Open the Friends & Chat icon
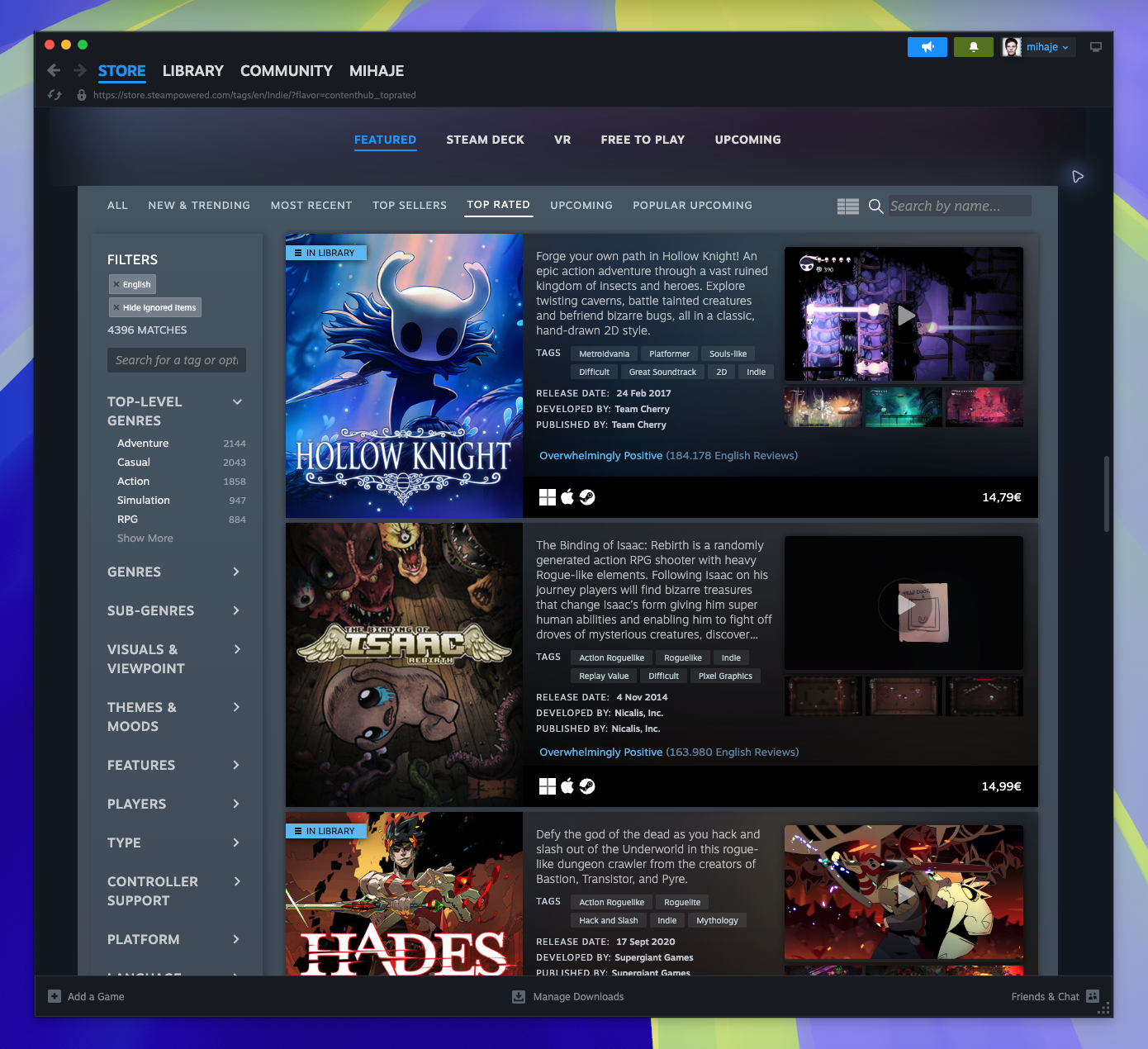The width and height of the screenshot is (1148, 1049). click(x=1093, y=996)
